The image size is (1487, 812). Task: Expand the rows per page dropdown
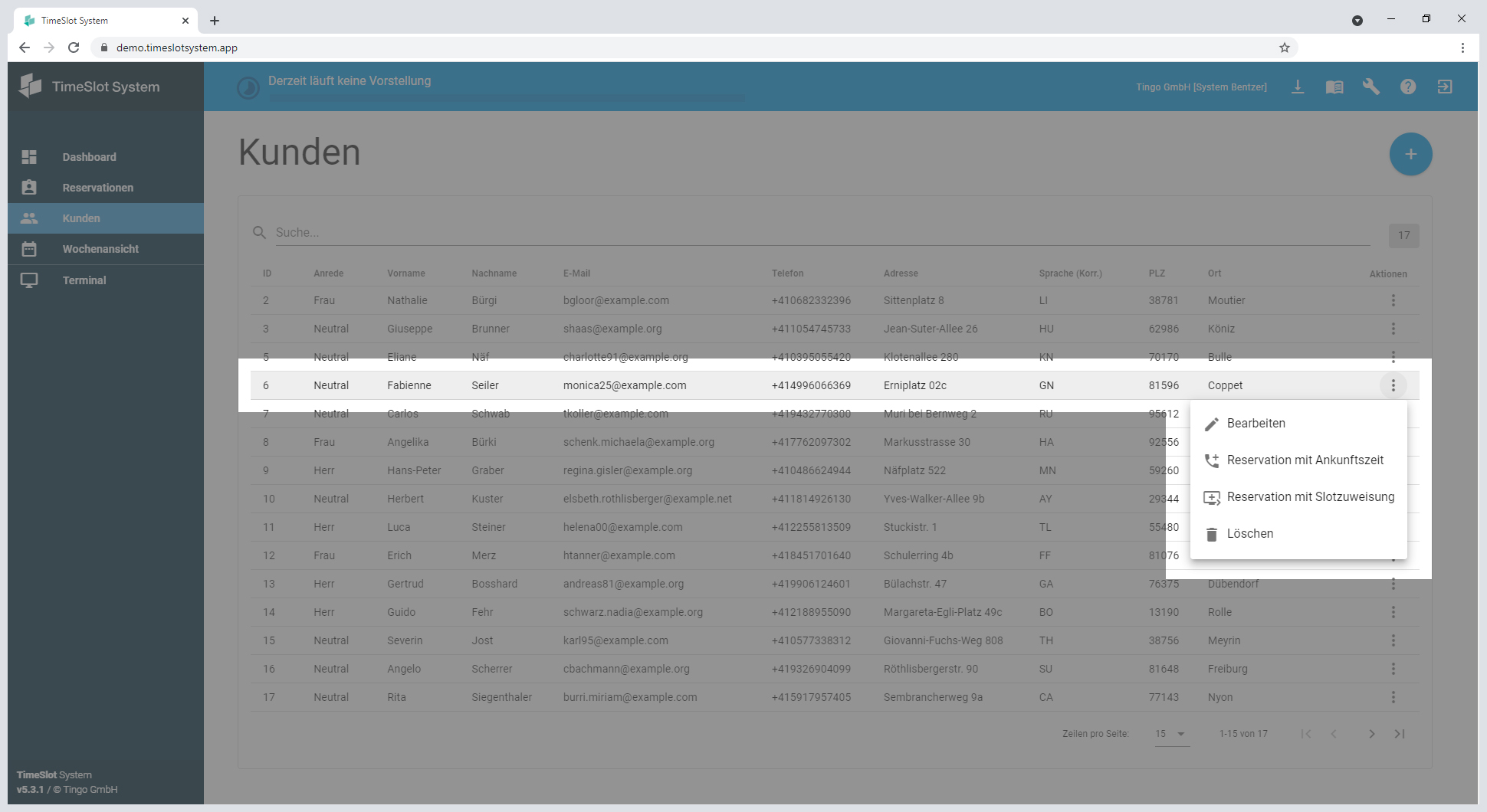(x=1171, y=734)
